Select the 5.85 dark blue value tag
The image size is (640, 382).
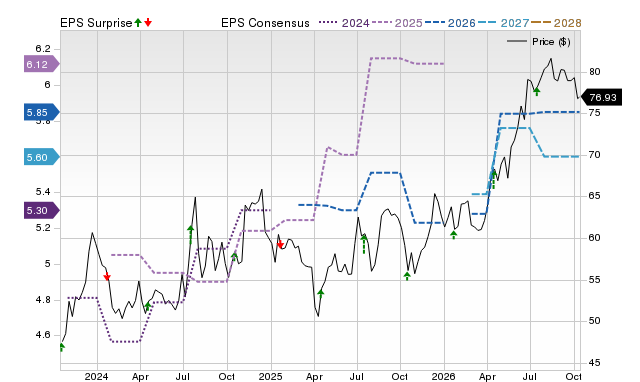pyautogui.click(x=42, y=112)
